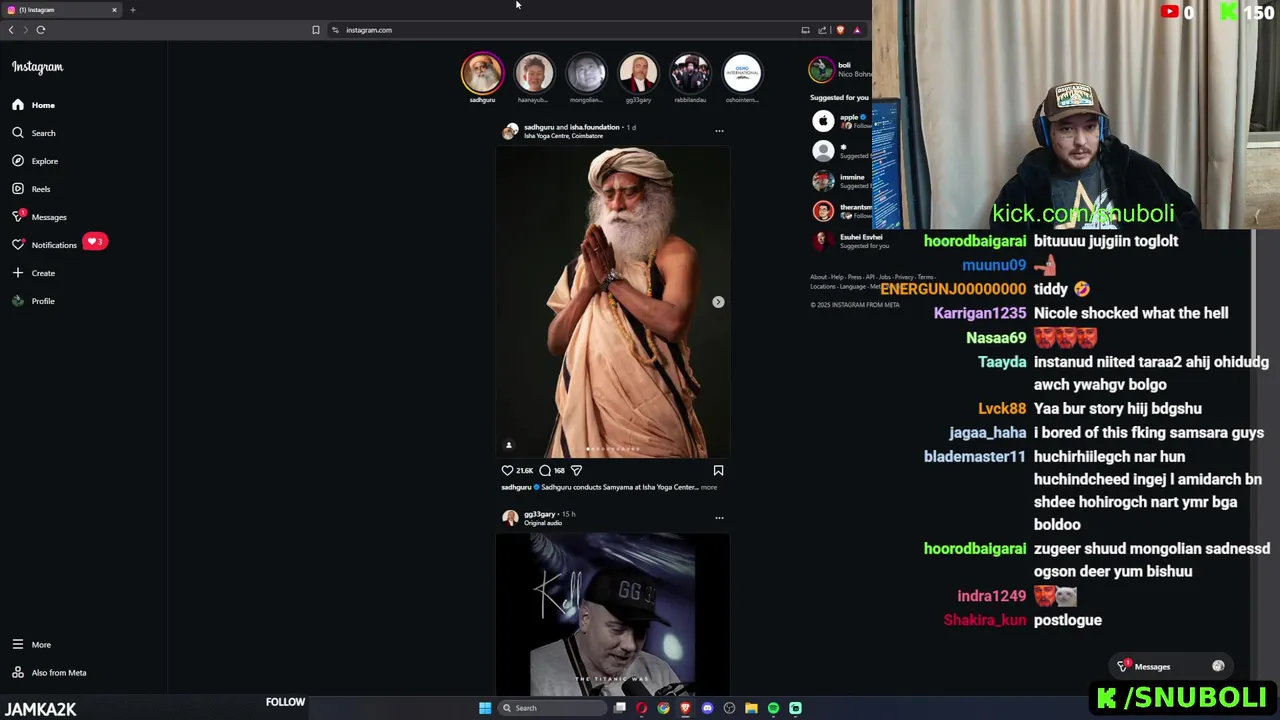The image size is (1280, 720).
Task: Open gg33gary profile from post header
Action: coord(539,514)
